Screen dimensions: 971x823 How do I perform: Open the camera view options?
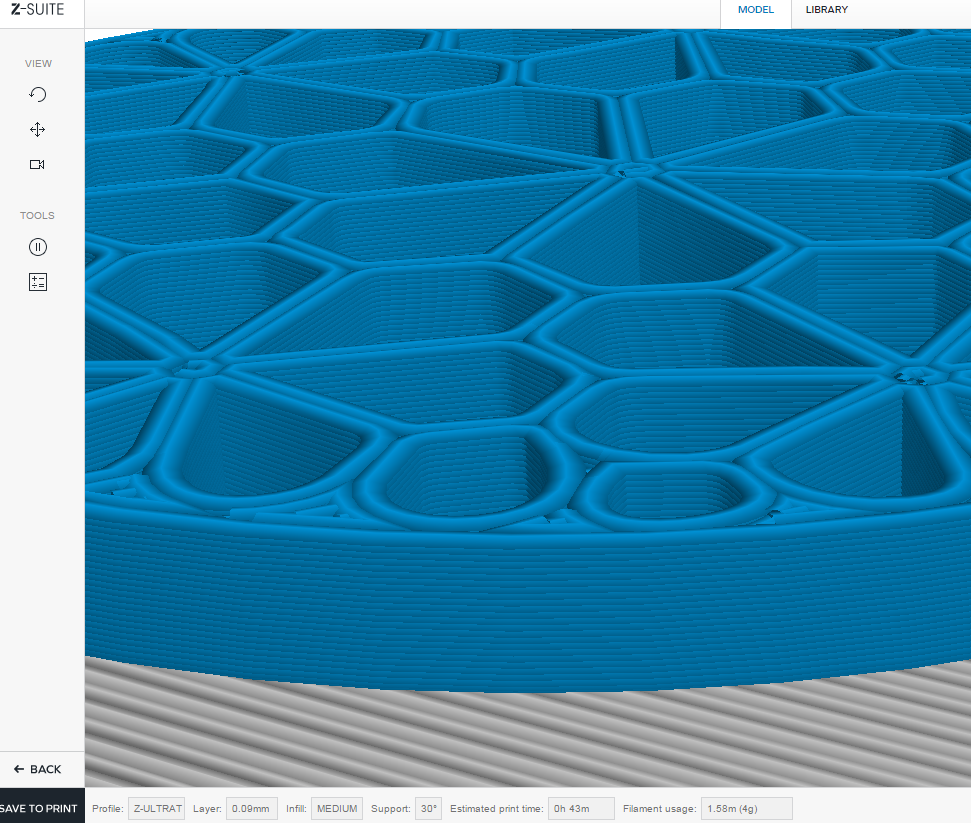37,164
